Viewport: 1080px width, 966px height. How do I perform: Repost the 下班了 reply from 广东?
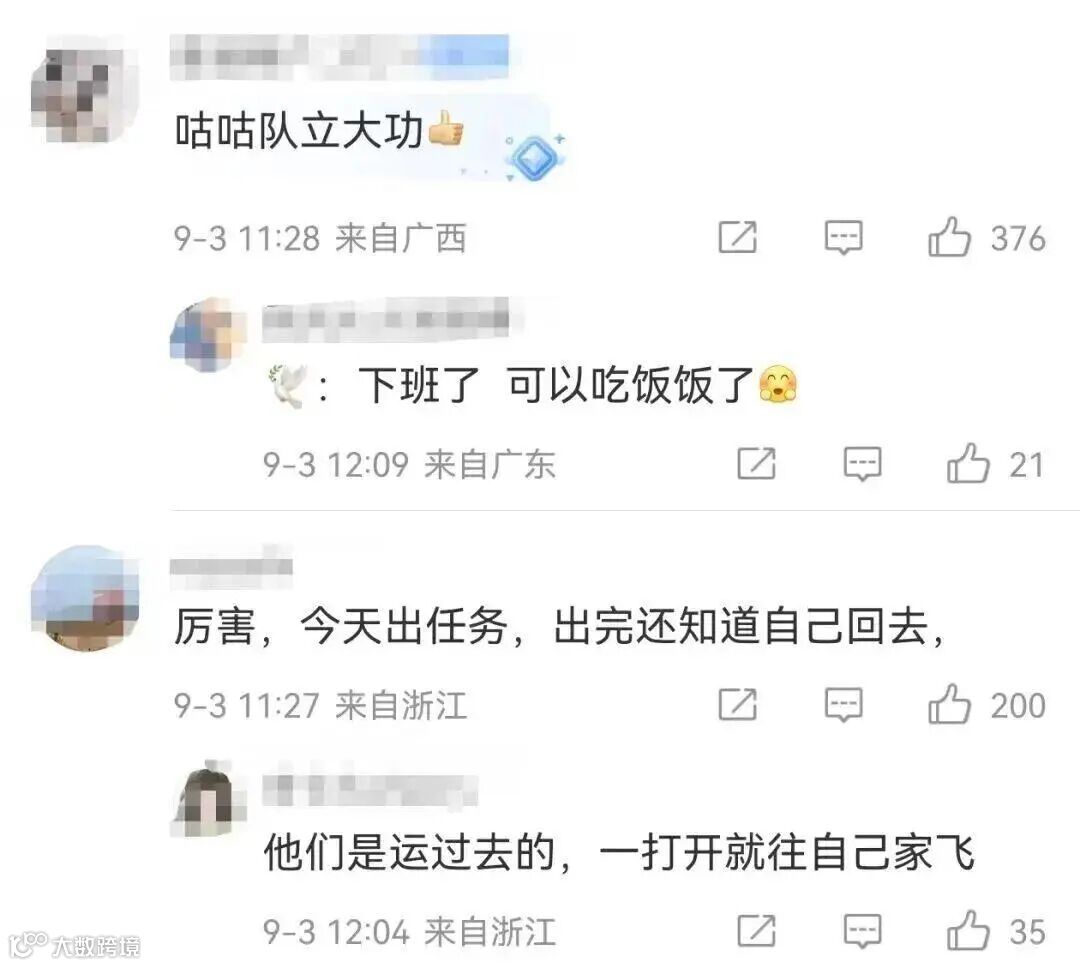756,463
